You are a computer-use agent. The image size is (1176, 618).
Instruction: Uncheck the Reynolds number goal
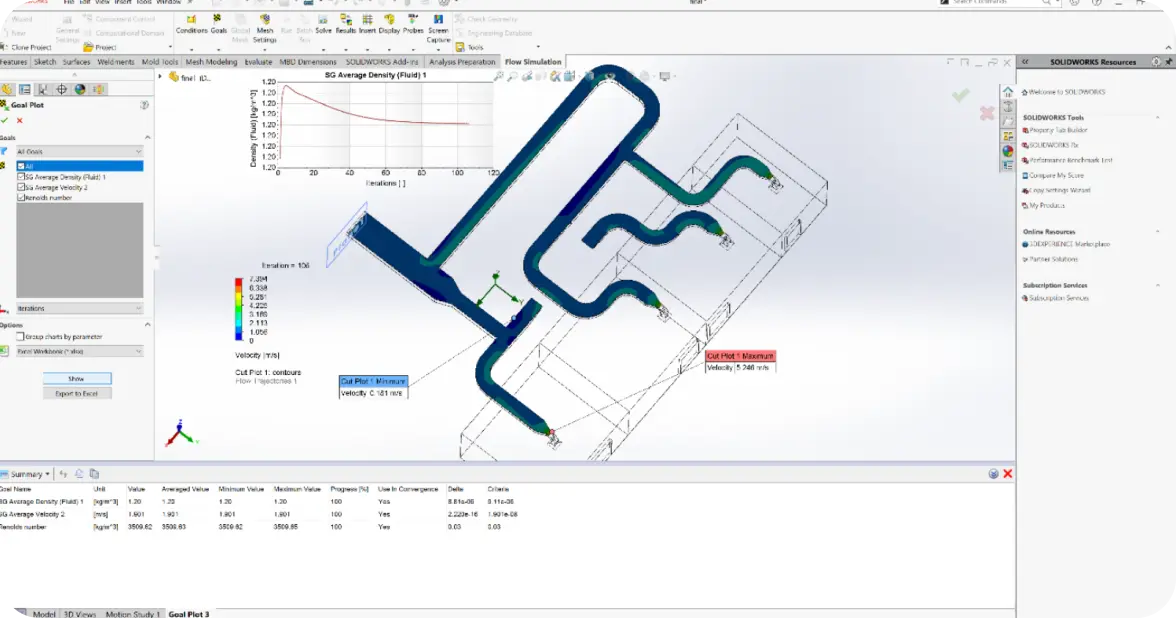coord(21,197)
